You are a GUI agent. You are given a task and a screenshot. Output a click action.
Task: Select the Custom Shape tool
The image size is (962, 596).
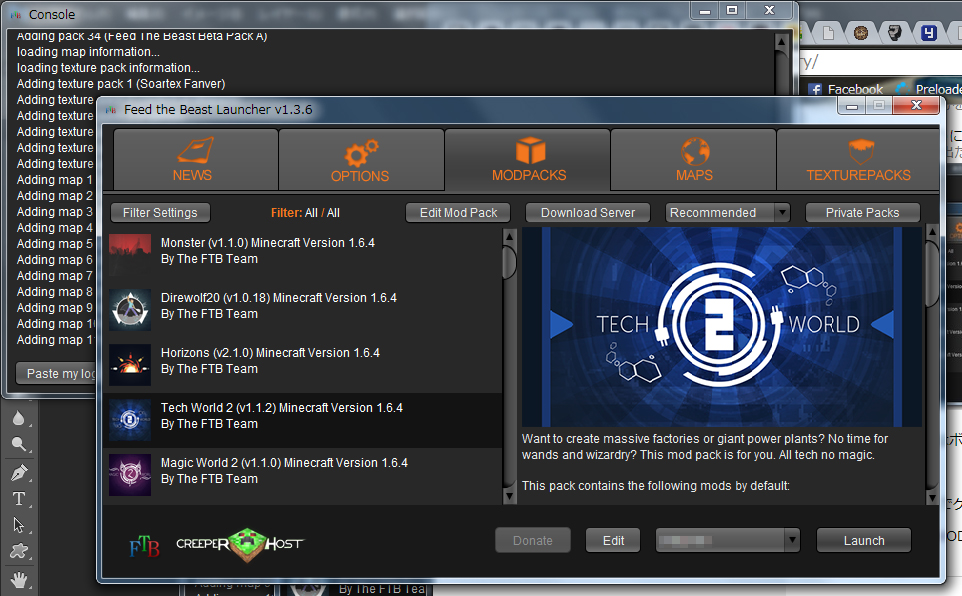pos(19,552)
